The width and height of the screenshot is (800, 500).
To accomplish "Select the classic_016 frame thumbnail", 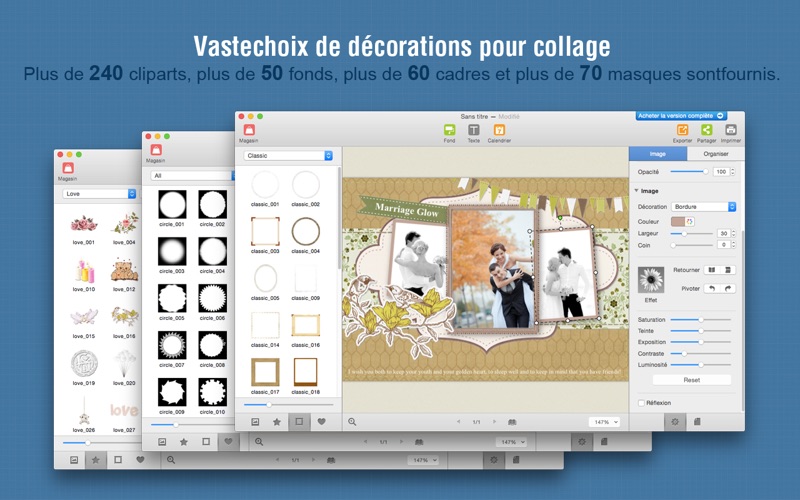I will (x=306, y=326).
